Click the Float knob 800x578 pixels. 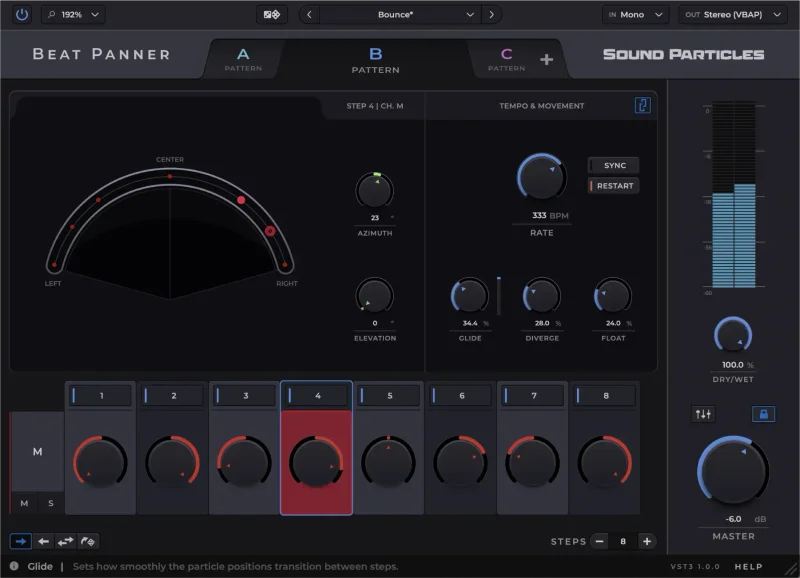click(x=613, y=295)
